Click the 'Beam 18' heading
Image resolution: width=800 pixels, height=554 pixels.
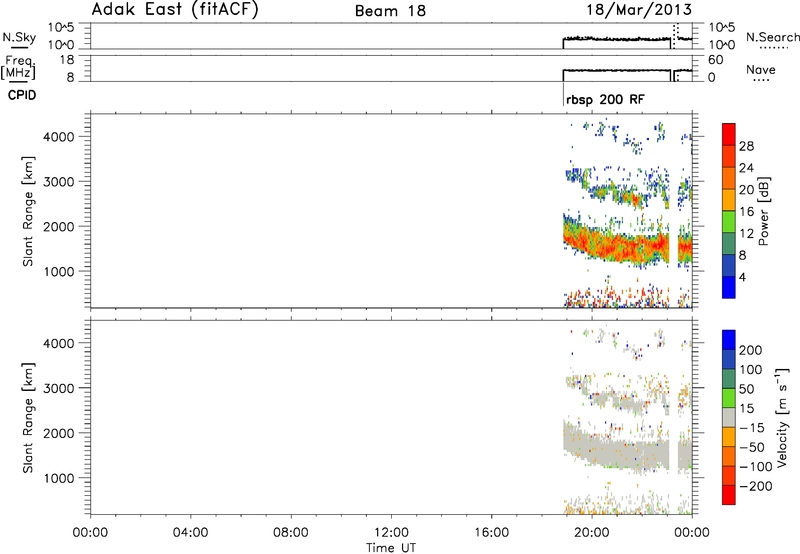[x=390, y=11]
